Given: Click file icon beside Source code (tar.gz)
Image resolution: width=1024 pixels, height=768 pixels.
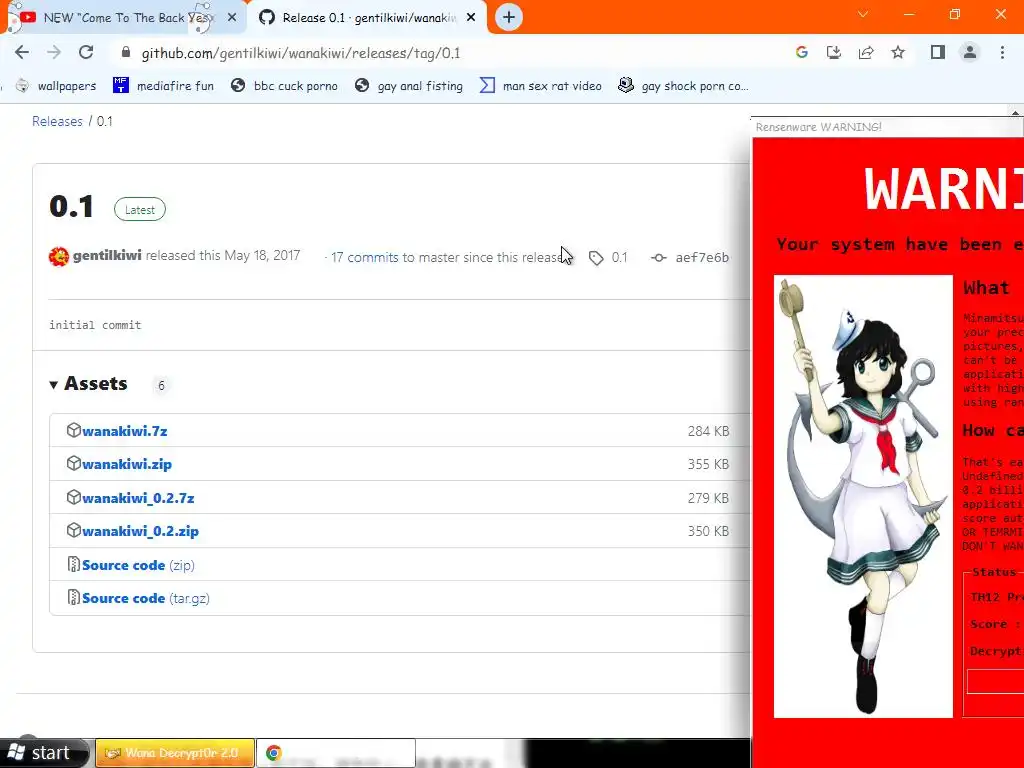Looking at the screenshot, I should click(x=73, y=598).
